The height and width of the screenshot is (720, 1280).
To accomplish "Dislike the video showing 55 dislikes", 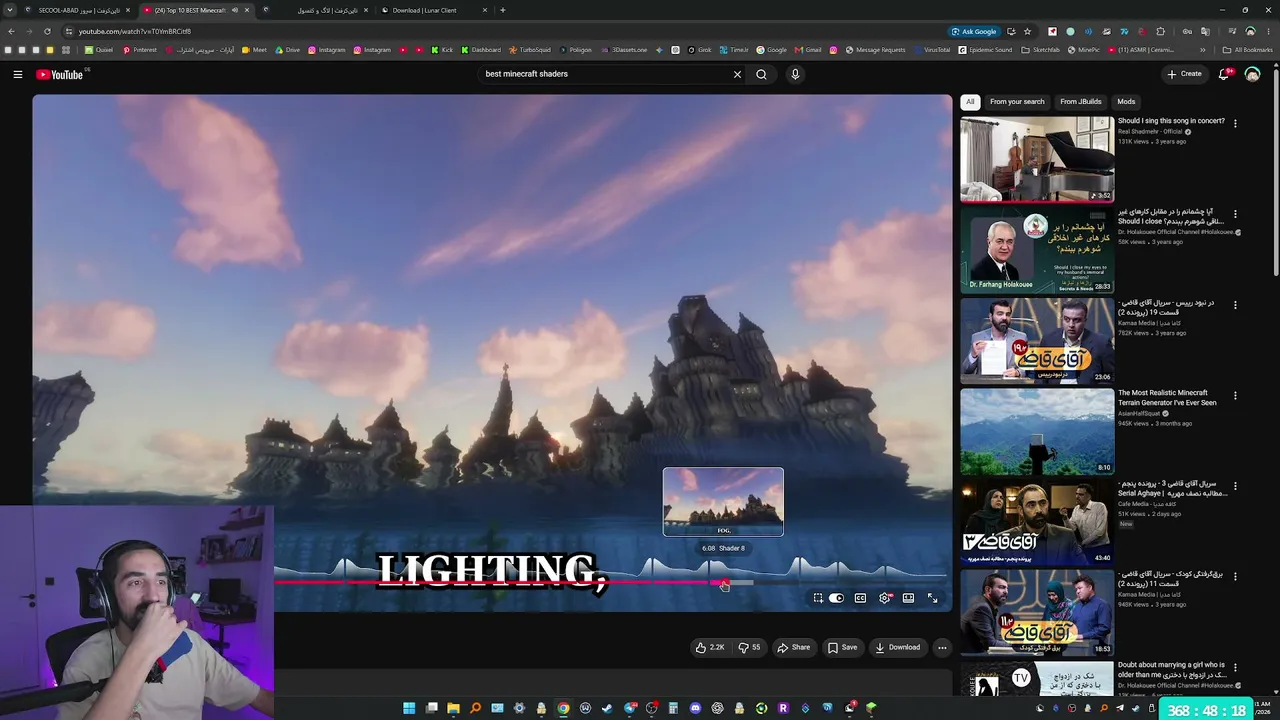I will 750,647.
